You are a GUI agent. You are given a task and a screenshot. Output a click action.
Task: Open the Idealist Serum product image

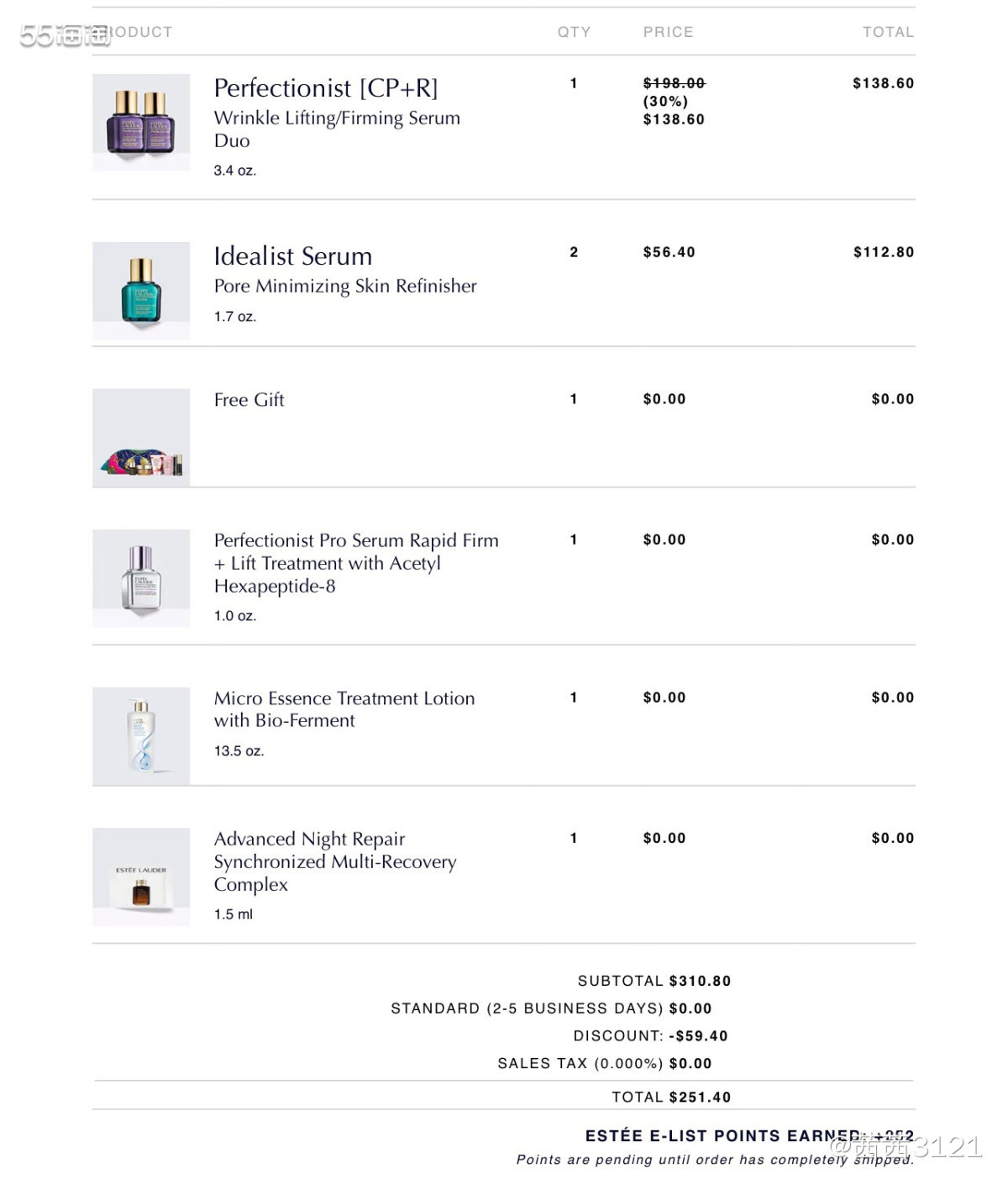pos(141,291)
